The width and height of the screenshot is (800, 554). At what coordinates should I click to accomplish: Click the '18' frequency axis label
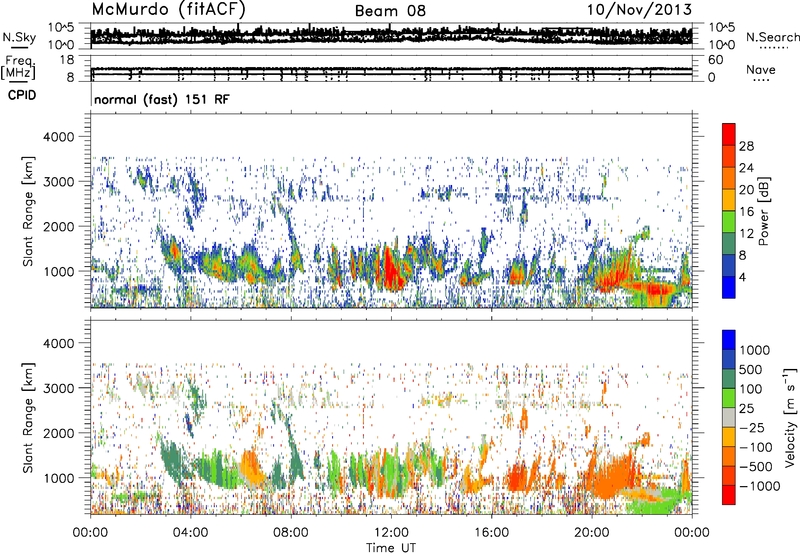coord(66,60)
